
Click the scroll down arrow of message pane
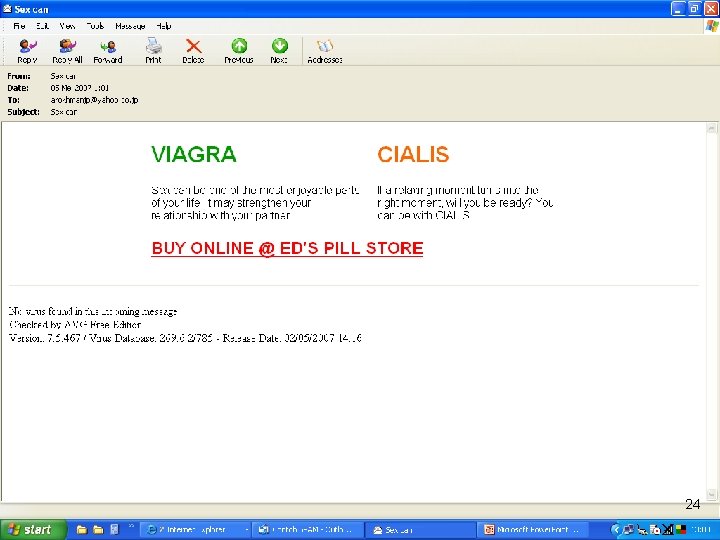coord(711,495)
